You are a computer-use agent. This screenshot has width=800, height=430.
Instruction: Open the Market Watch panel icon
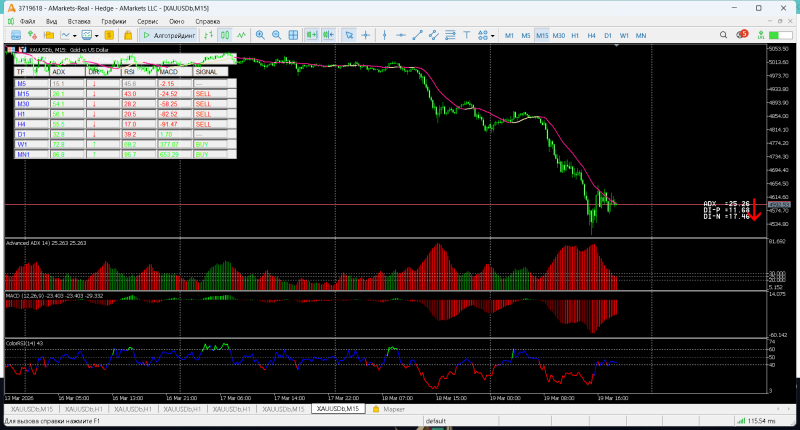pyautogui.click(x=16, y=35)
